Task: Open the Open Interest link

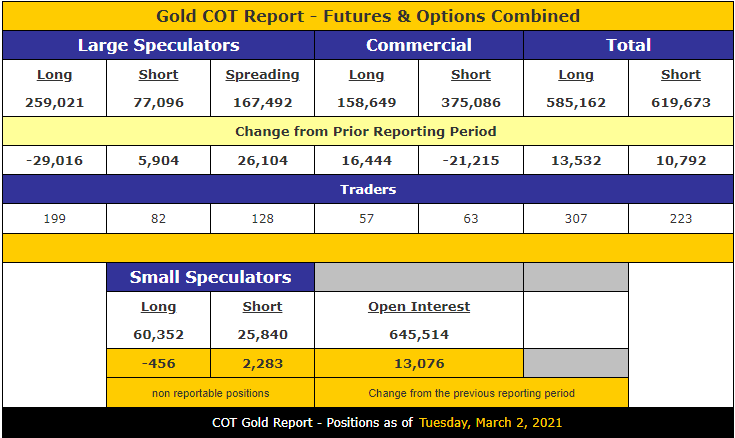Action: pyautogui.click(x=418, y=307)
